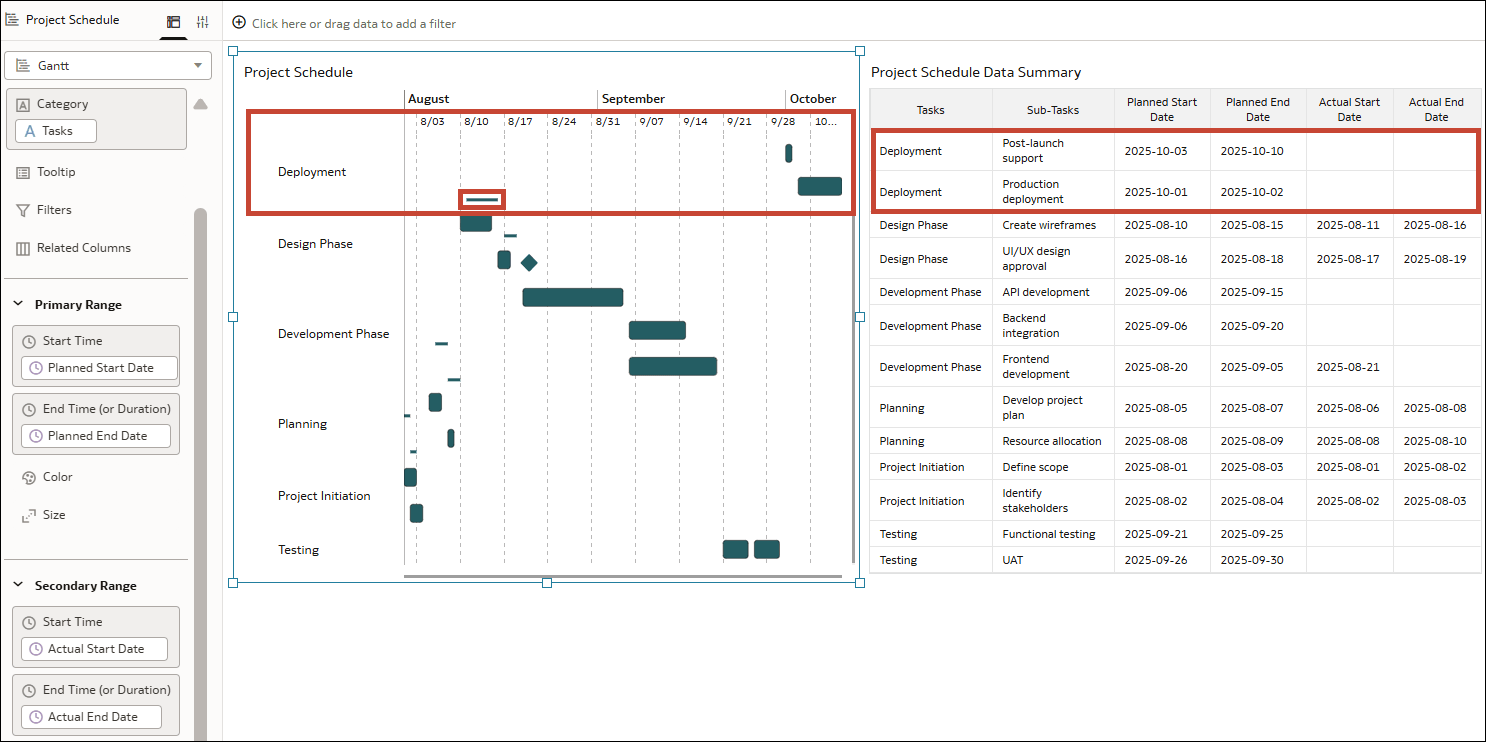Collapse the Primary Range section
This screenshot has width=1486, height=742.
click(17, 304)
